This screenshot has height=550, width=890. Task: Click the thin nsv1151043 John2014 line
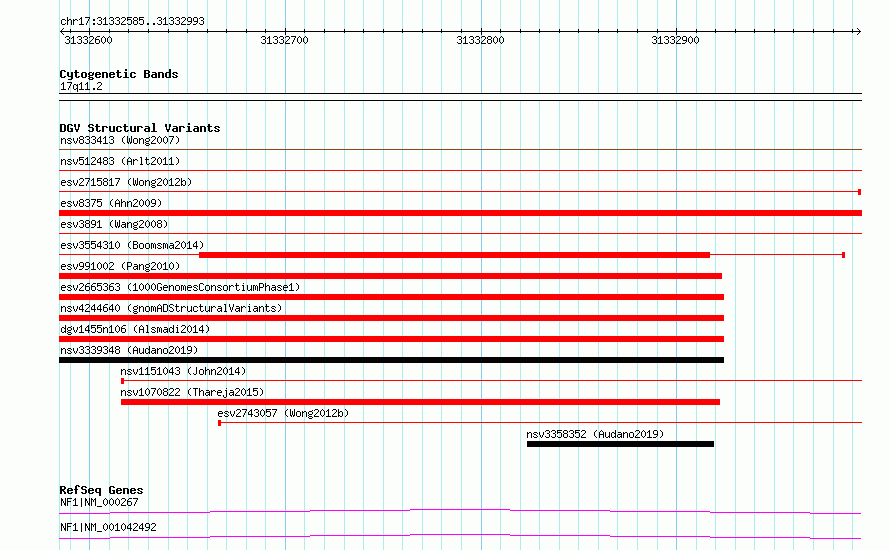492,380
